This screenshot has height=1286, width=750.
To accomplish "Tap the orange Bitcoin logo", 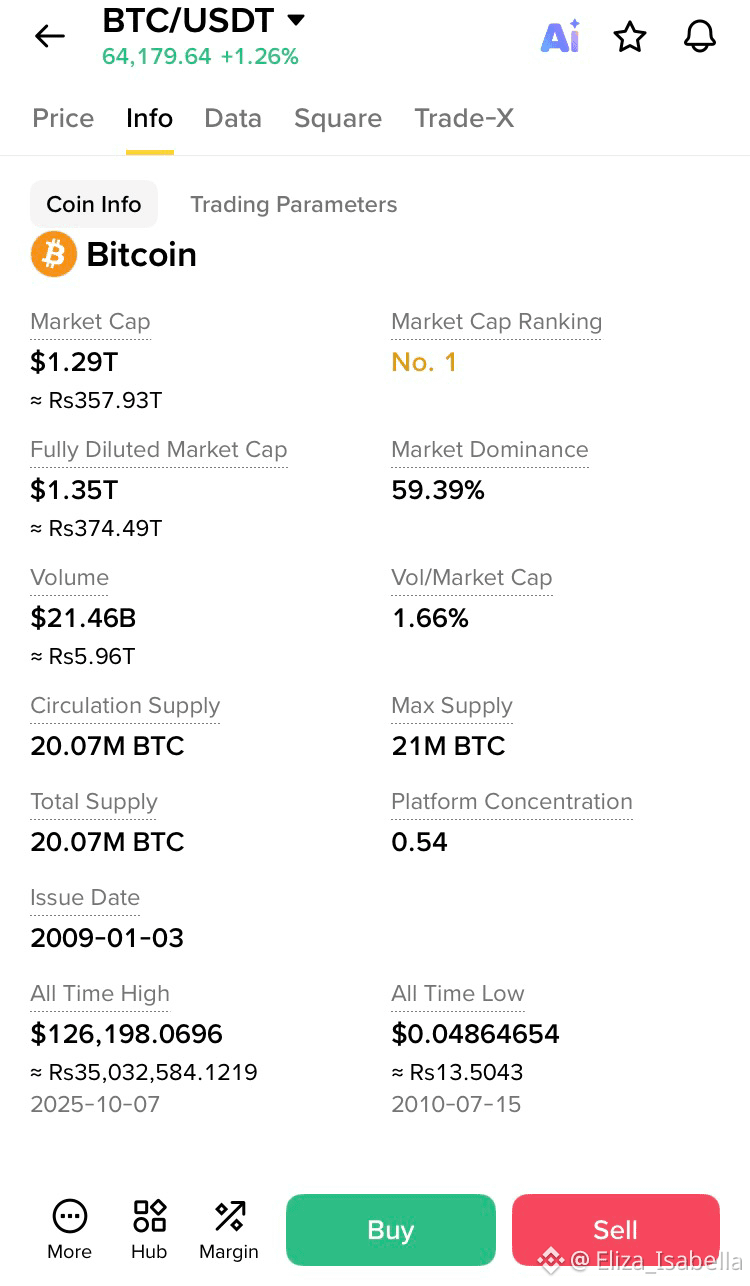I will 54,254.
